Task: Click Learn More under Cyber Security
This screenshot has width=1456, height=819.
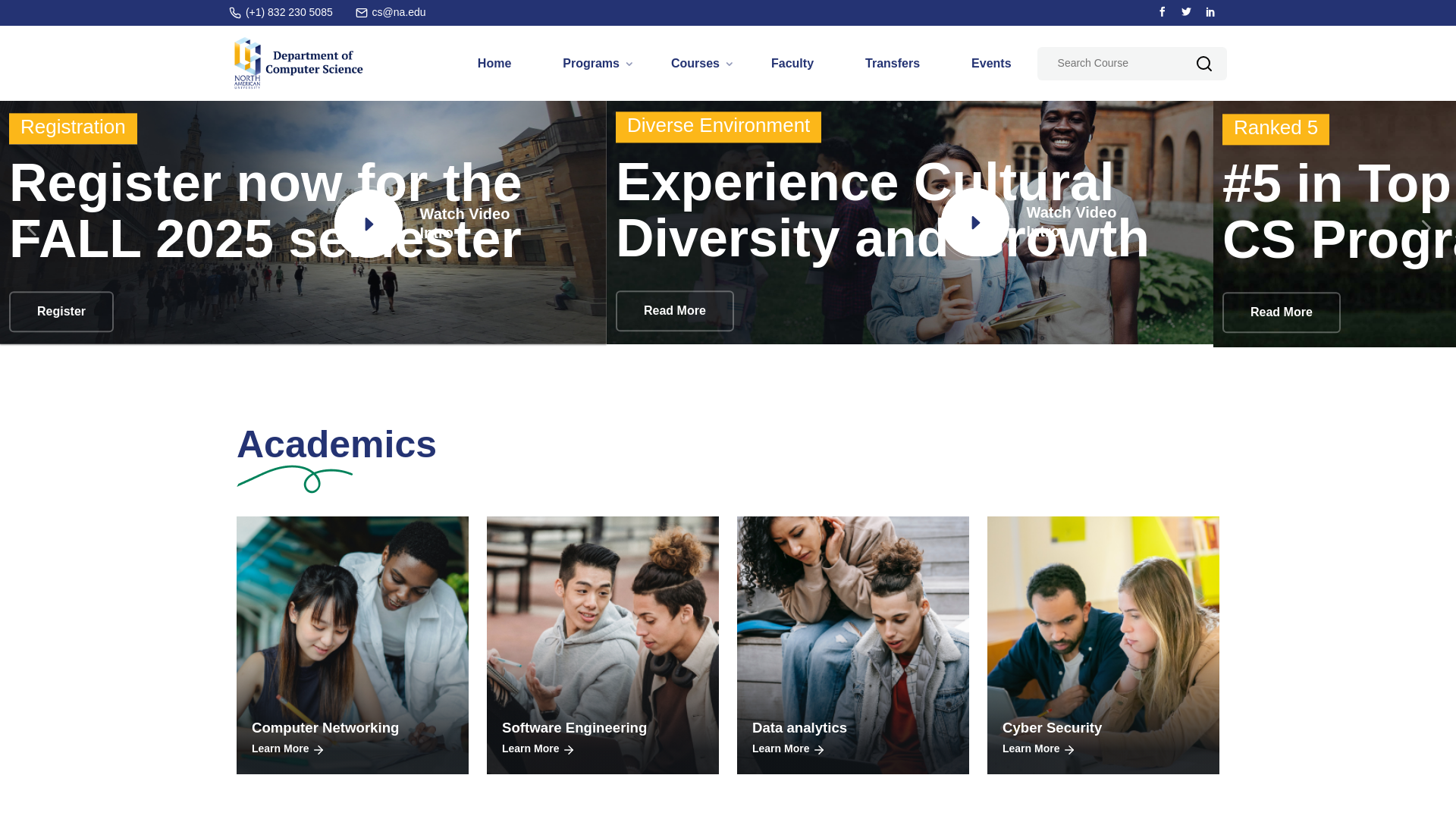Action: [x=1031, y=749]
